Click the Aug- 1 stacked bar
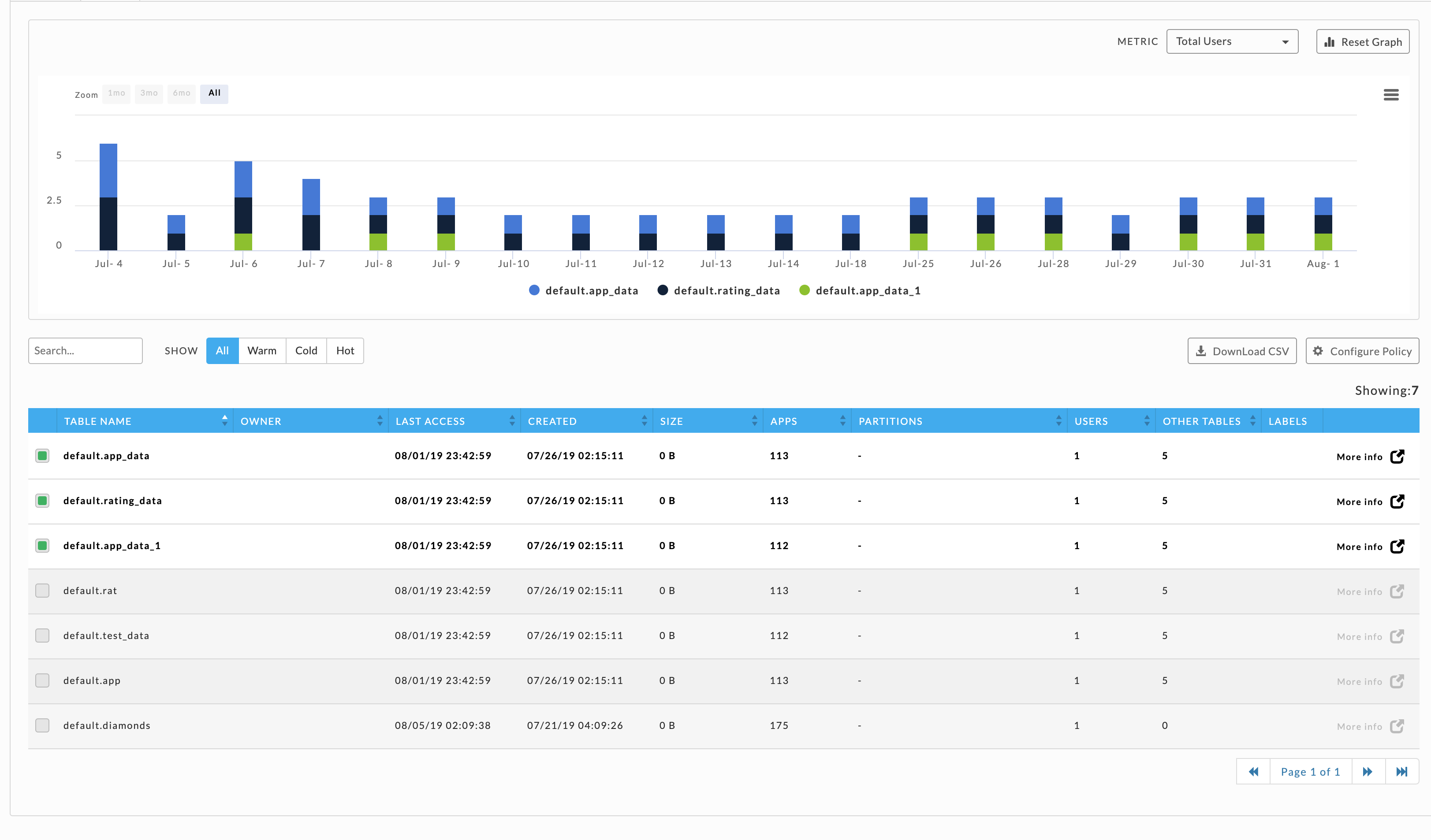1431x840 pixels. [x=1323, y=223]
